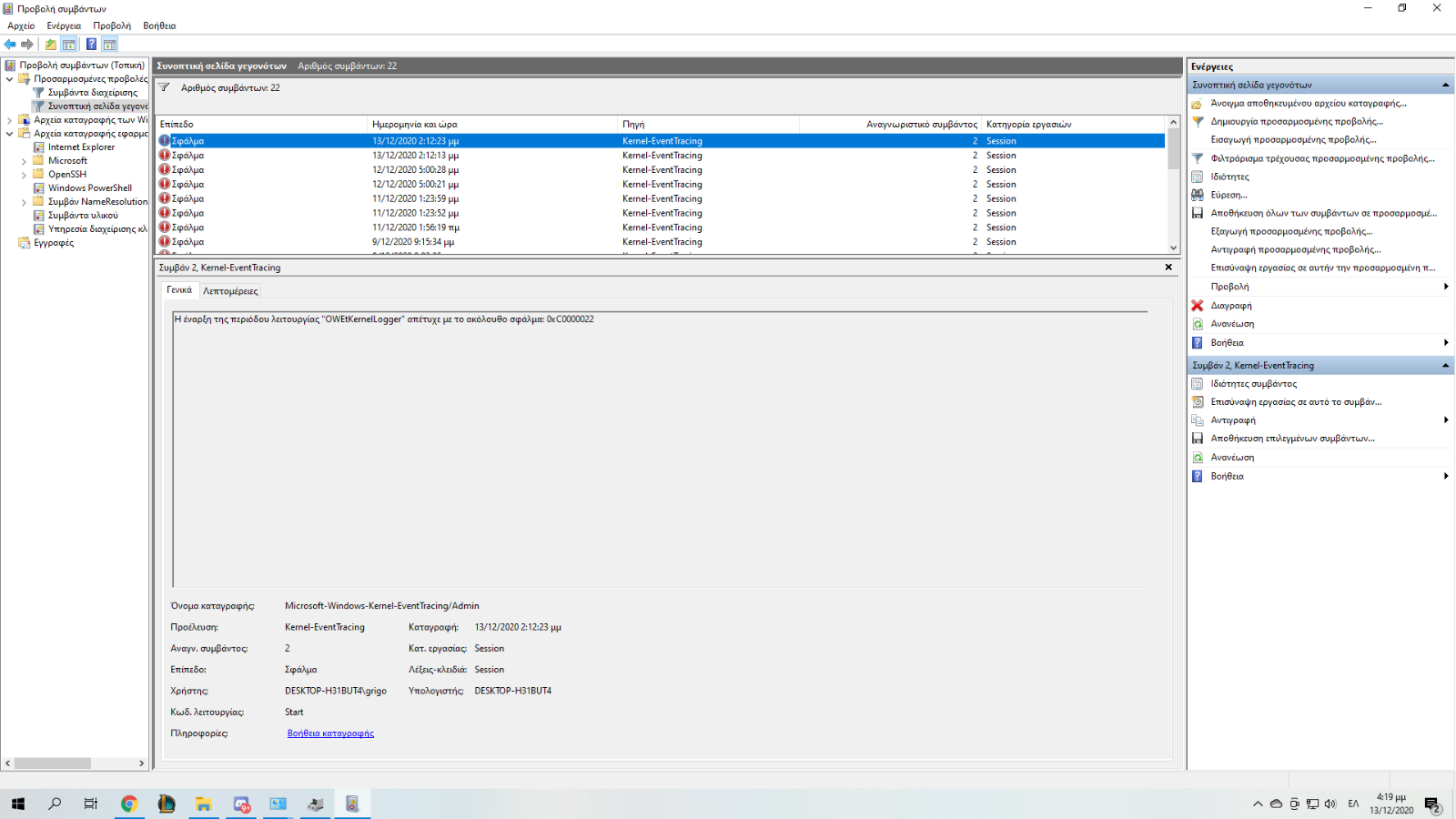The width and height of the screenshot is (1456, 819).
Task: Click Αποθήκευση επιλεγμένων συμβάντων… action
Action: [1291, 439]
